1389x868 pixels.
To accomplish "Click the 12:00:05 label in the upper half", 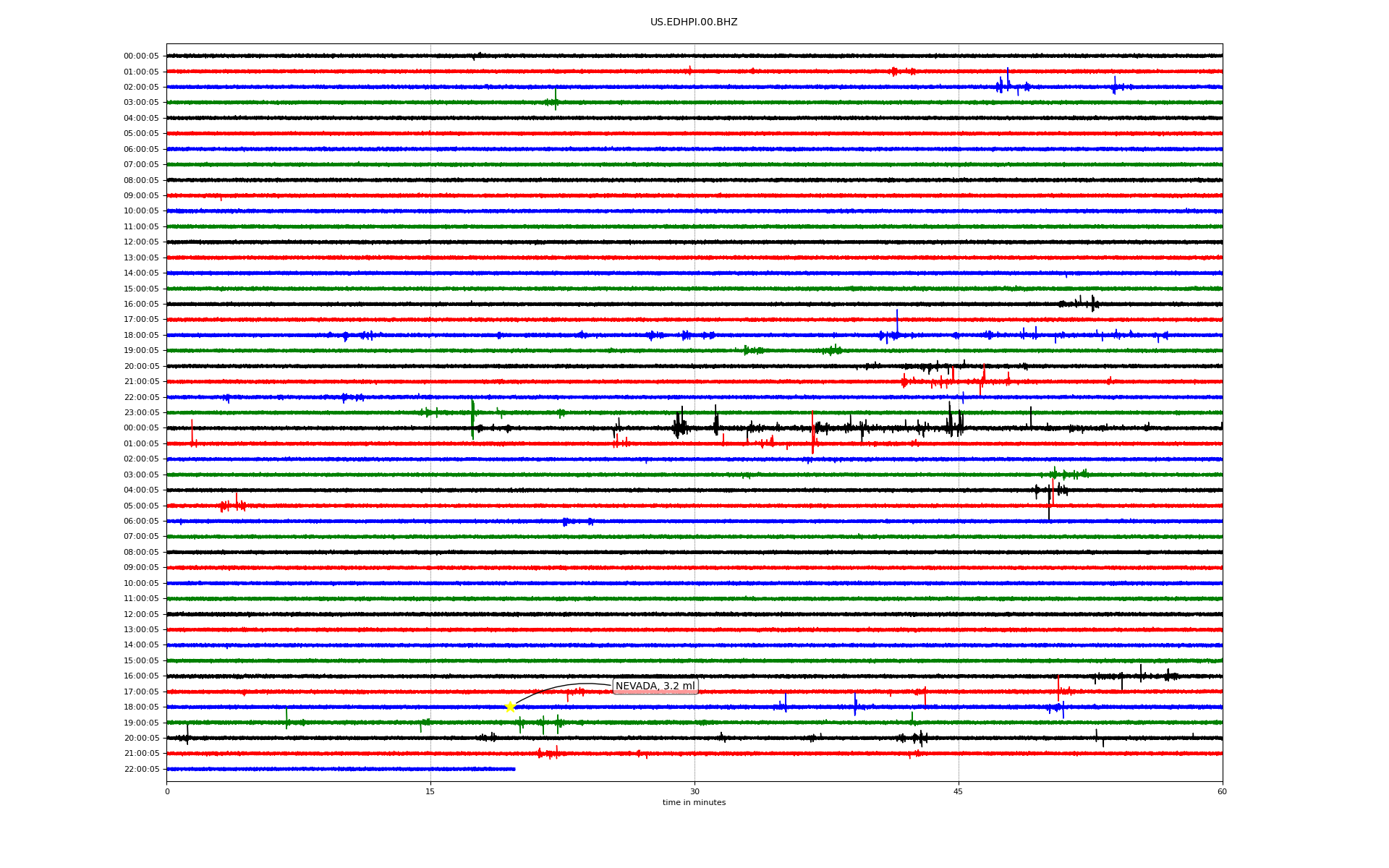I will 141,242.
